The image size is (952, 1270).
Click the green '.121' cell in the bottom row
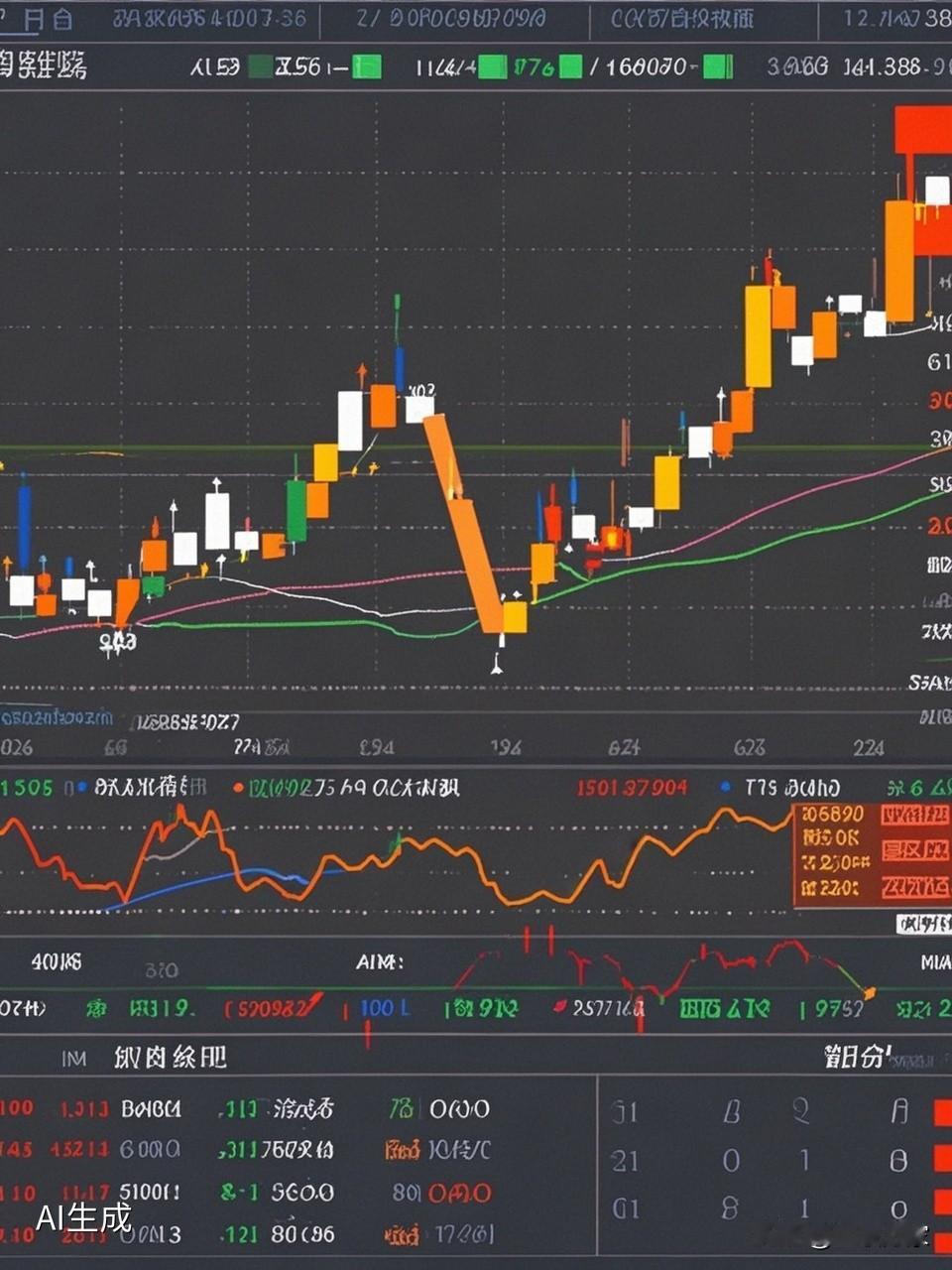coord(238,1234)
